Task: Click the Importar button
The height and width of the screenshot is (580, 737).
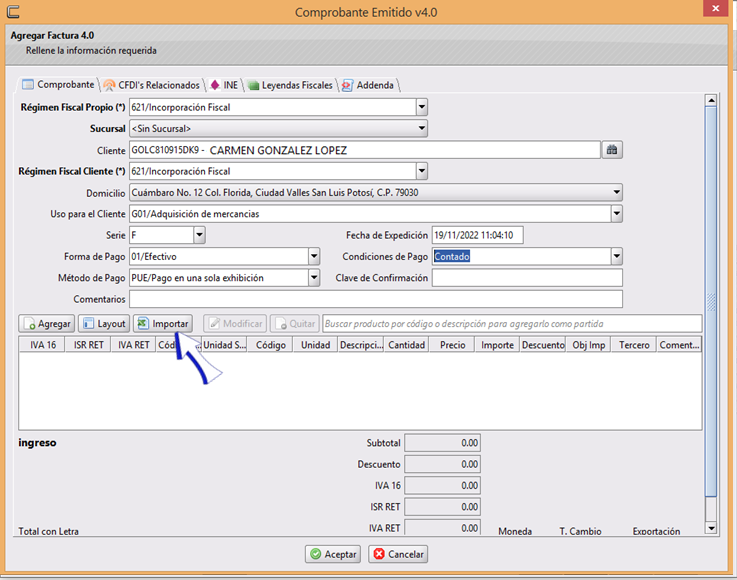Action: 163,323
